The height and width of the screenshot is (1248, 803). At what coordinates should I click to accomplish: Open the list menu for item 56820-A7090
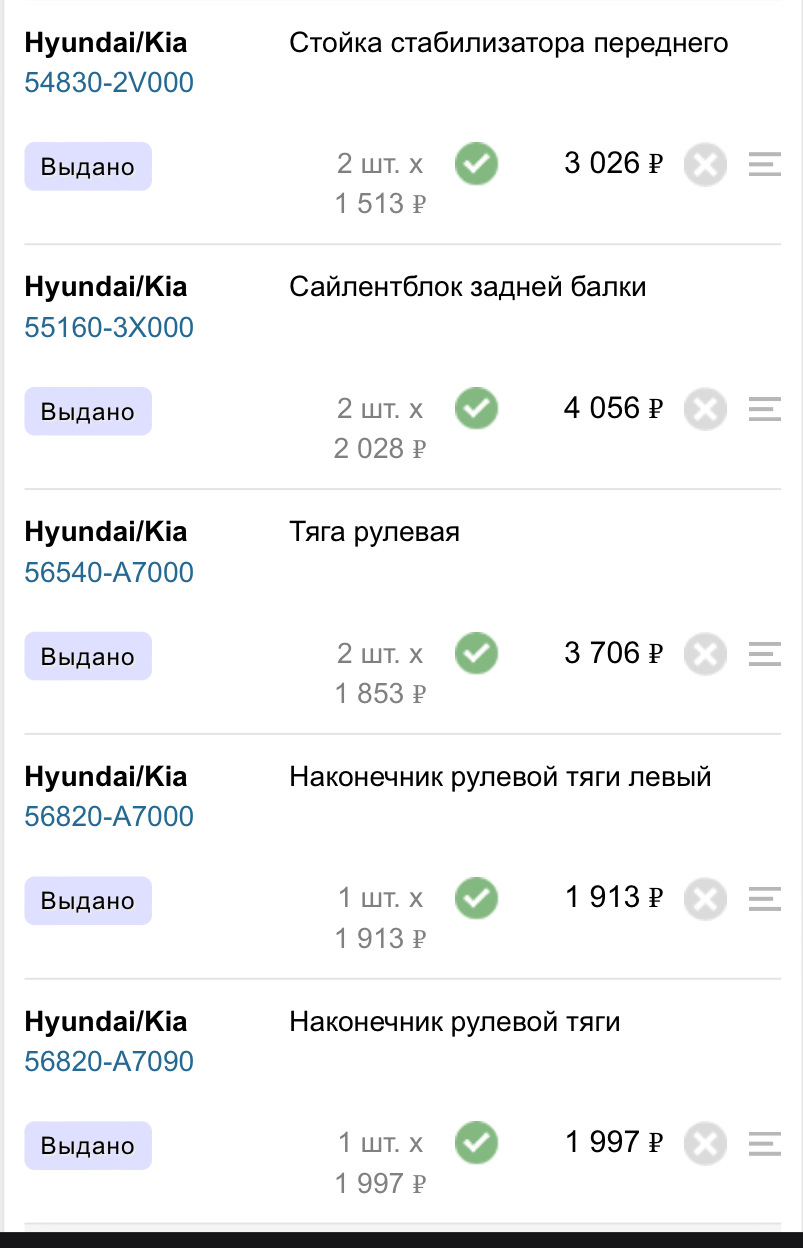pyautogui.click(x=764, y=1142)
